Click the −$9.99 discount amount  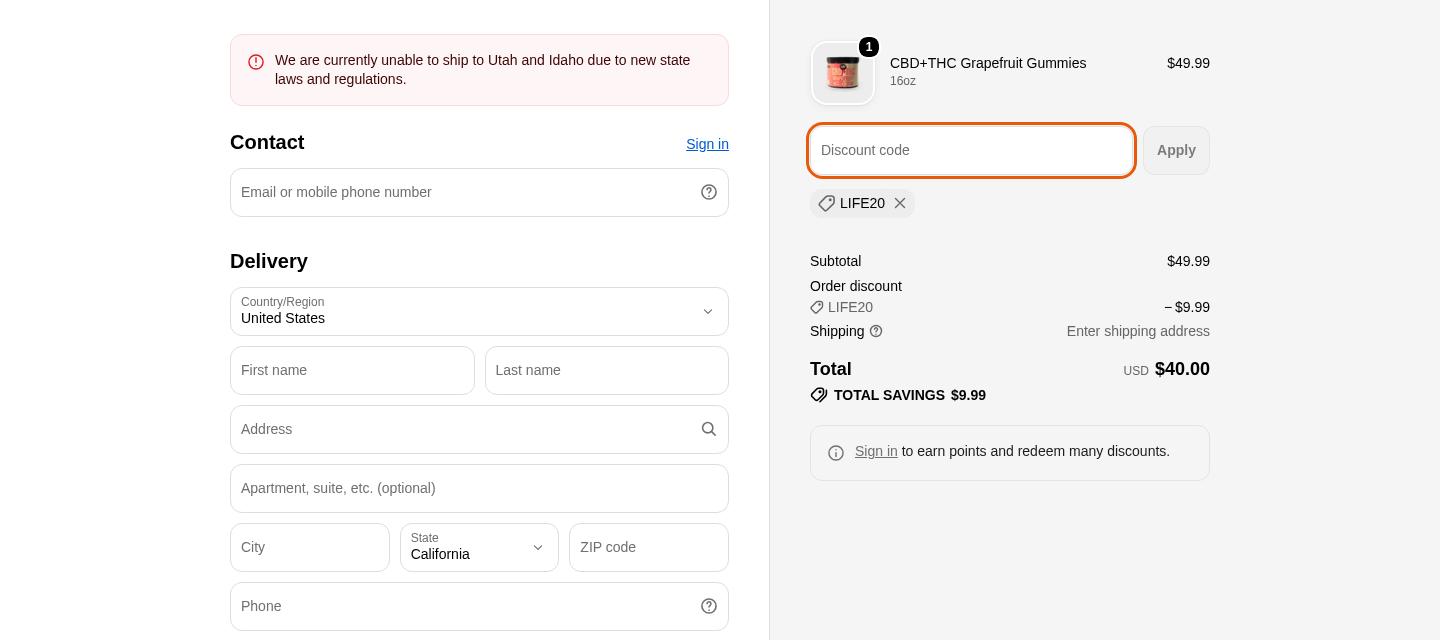[x=1186, y=307]
